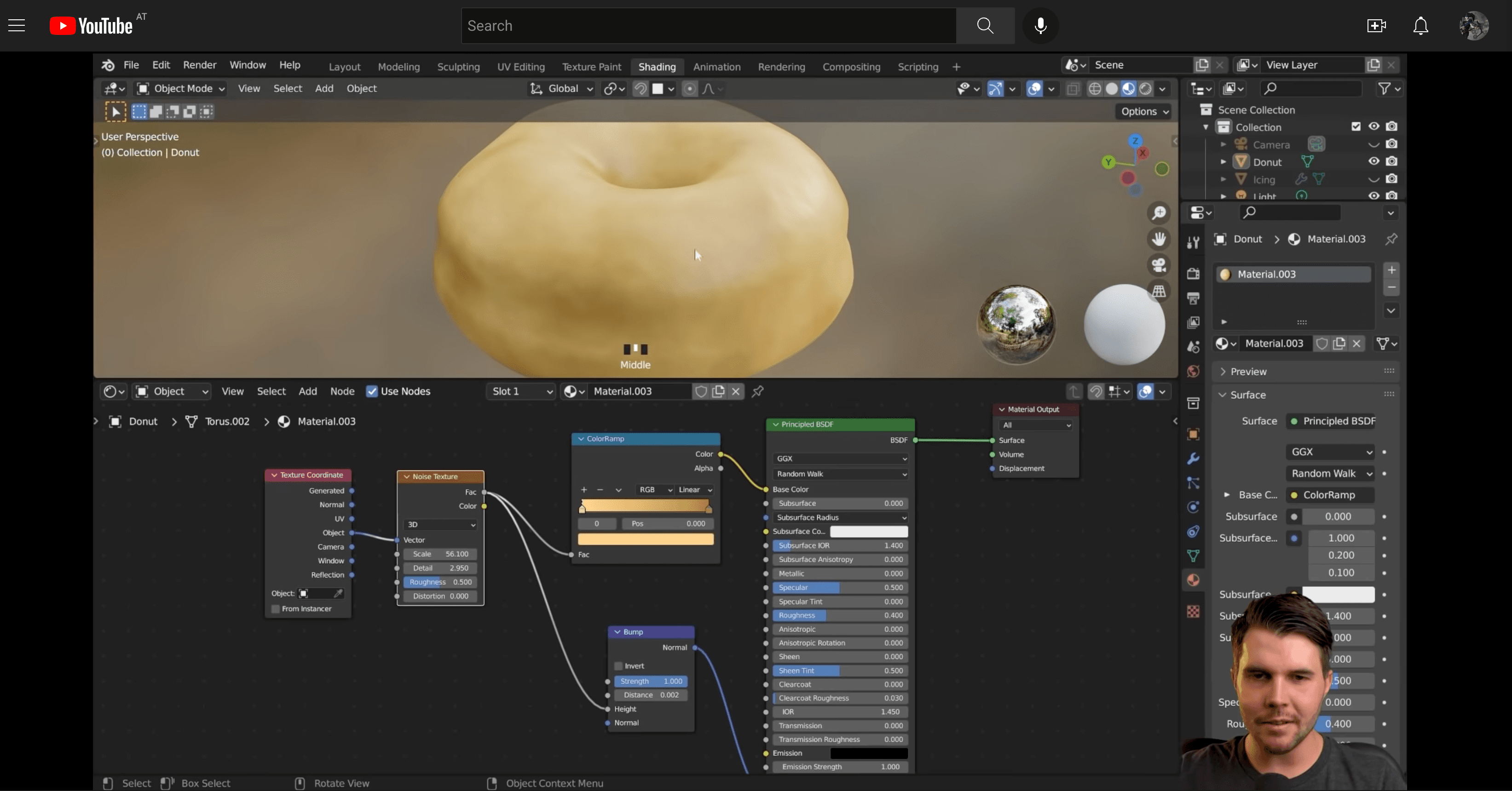Image resolution: width=1512 pixels, height=791 pixels.
Task: Click ColorRamp Base Color link button
Action: pyautogui.click(x=1331, y=495)
